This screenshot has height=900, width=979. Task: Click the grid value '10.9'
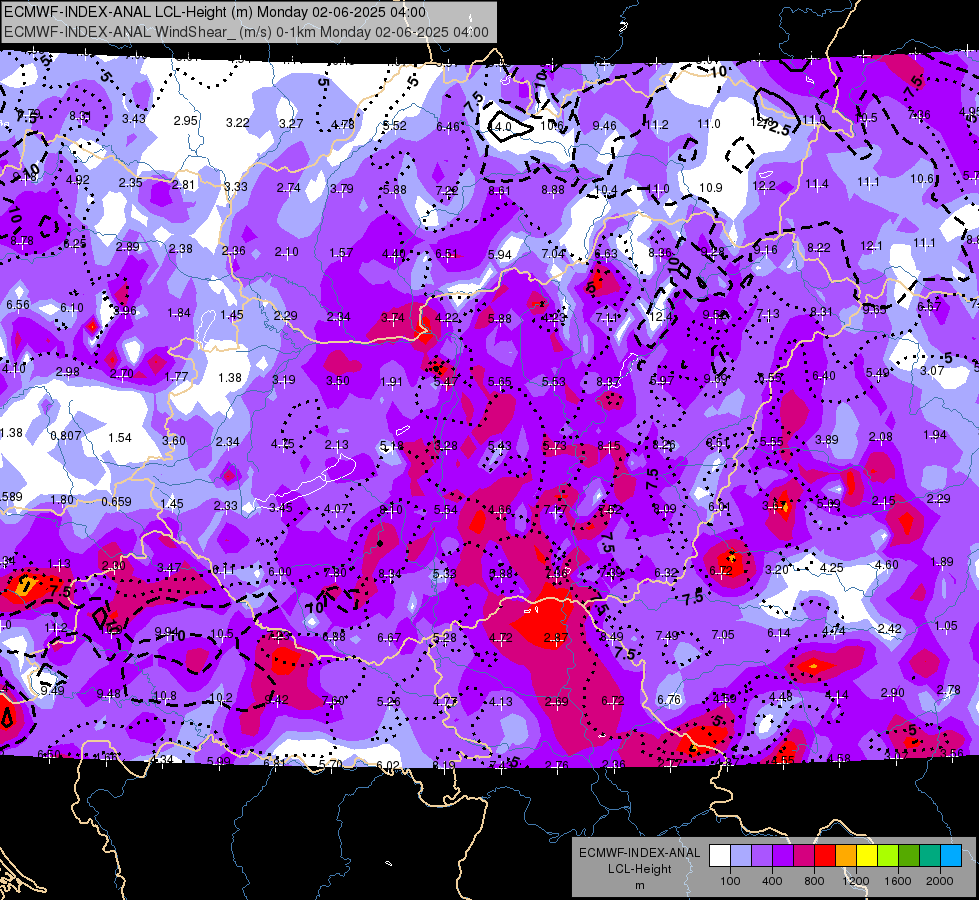click(711, 187)
